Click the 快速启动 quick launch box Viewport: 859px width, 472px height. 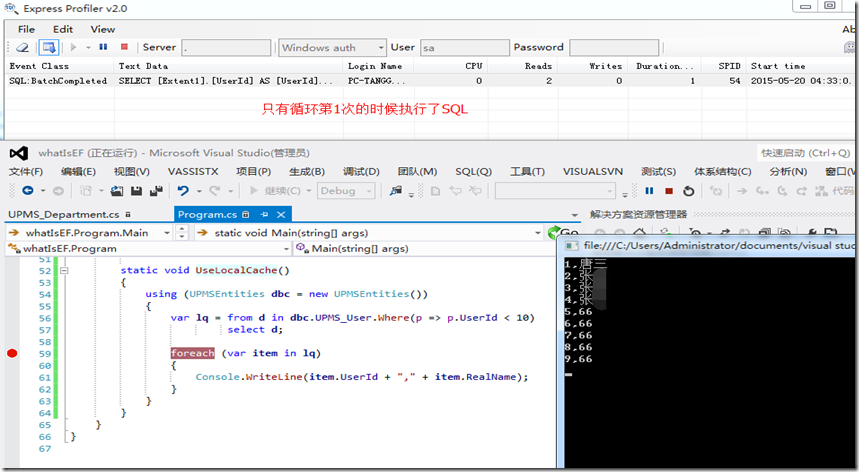click(x=804, y=153)
